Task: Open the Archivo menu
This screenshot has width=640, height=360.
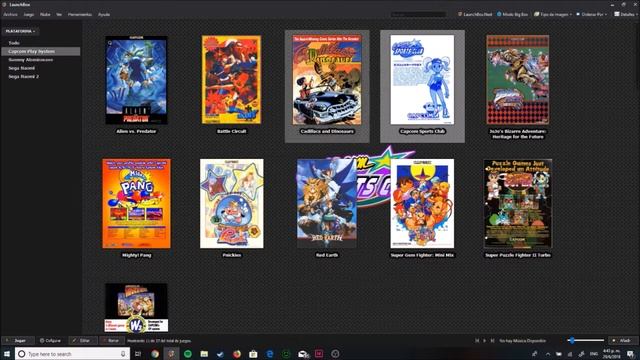Action: [10, 14]
